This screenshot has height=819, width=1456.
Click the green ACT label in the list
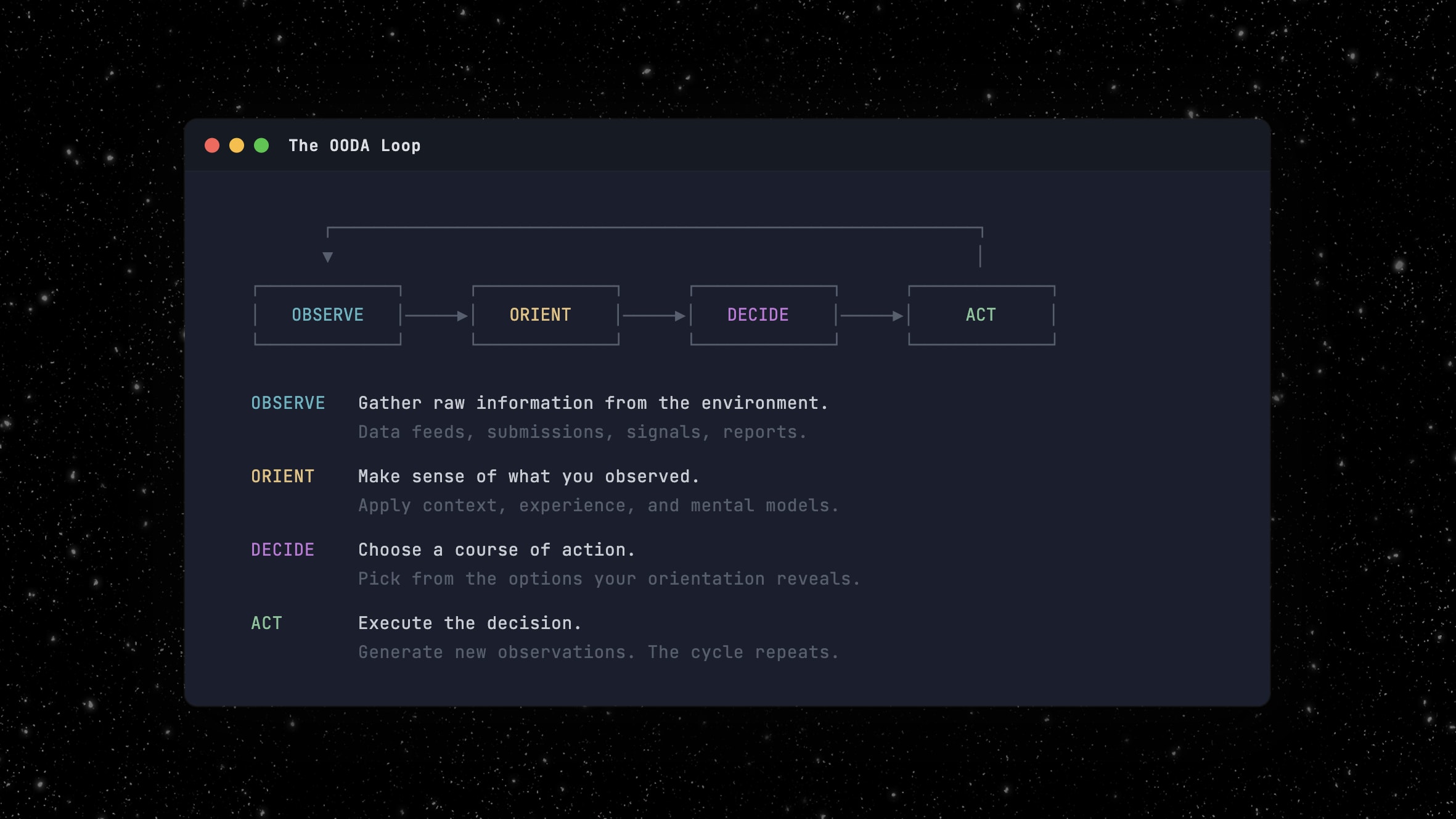[266, 623]
